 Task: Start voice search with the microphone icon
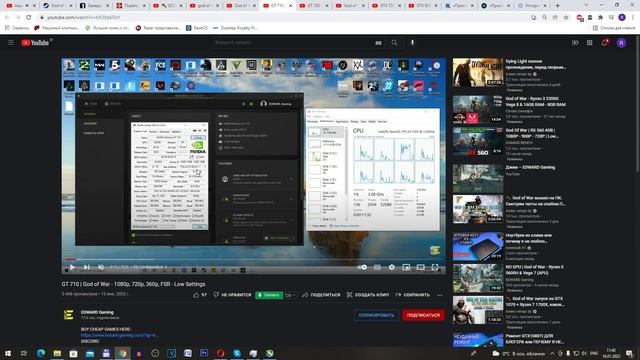412,42
